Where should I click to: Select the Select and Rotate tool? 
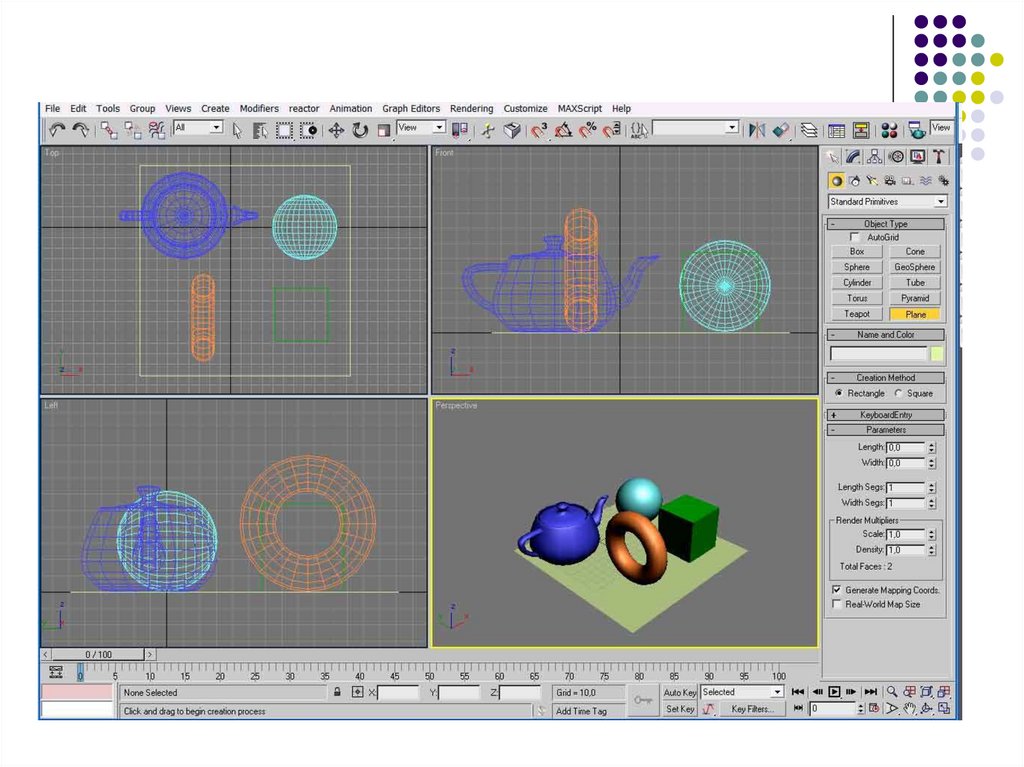tap(360, 130)
